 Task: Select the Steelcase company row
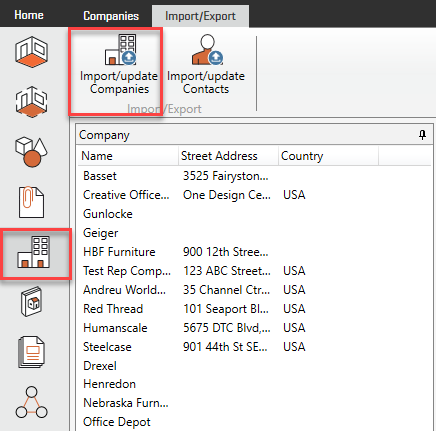click(255, 347)
